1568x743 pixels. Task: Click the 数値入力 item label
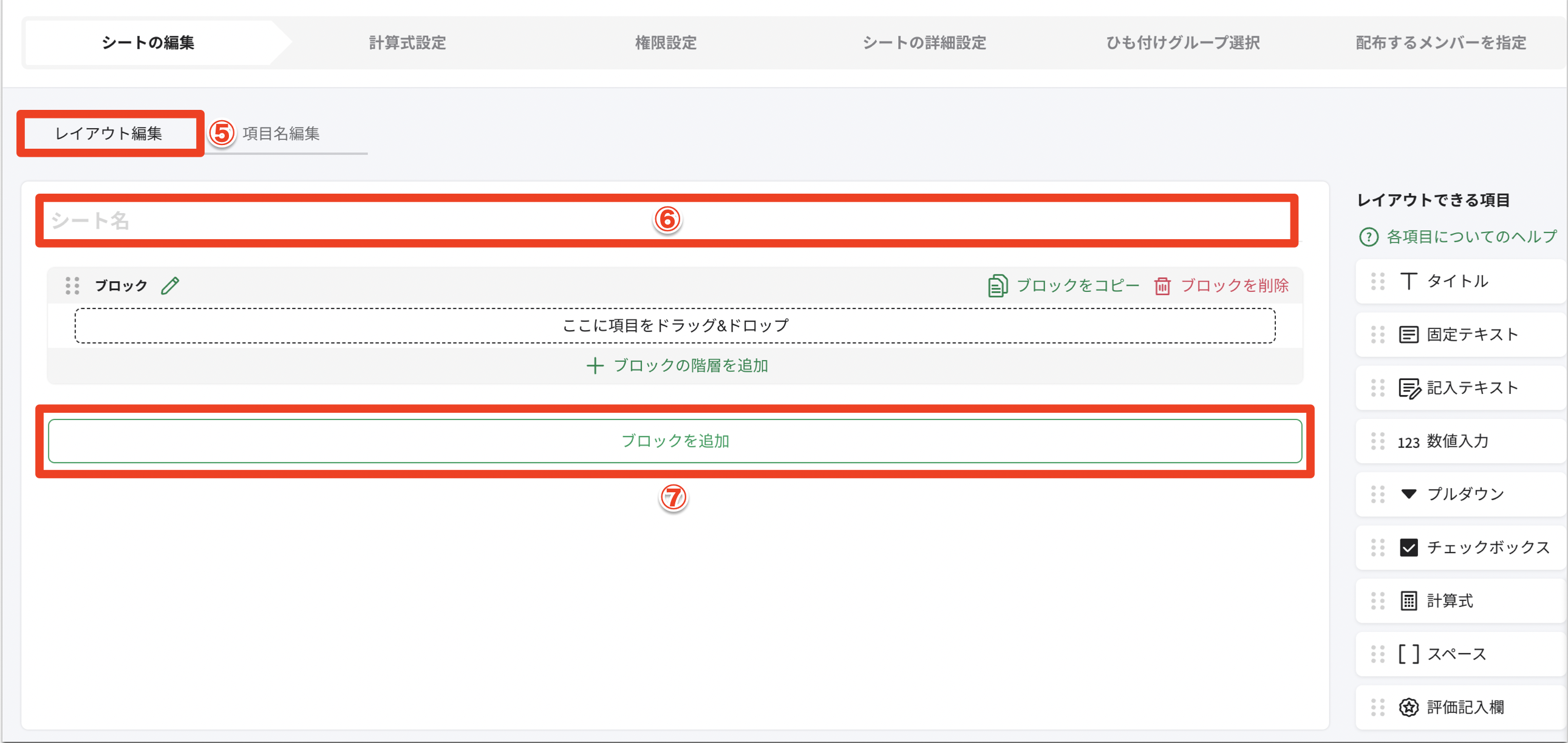pos(1457,441)
